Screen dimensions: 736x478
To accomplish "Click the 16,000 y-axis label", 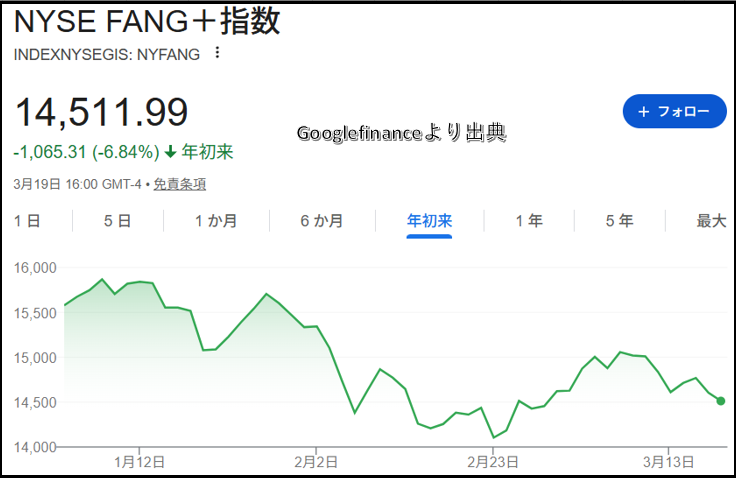I will pos(35,268).
